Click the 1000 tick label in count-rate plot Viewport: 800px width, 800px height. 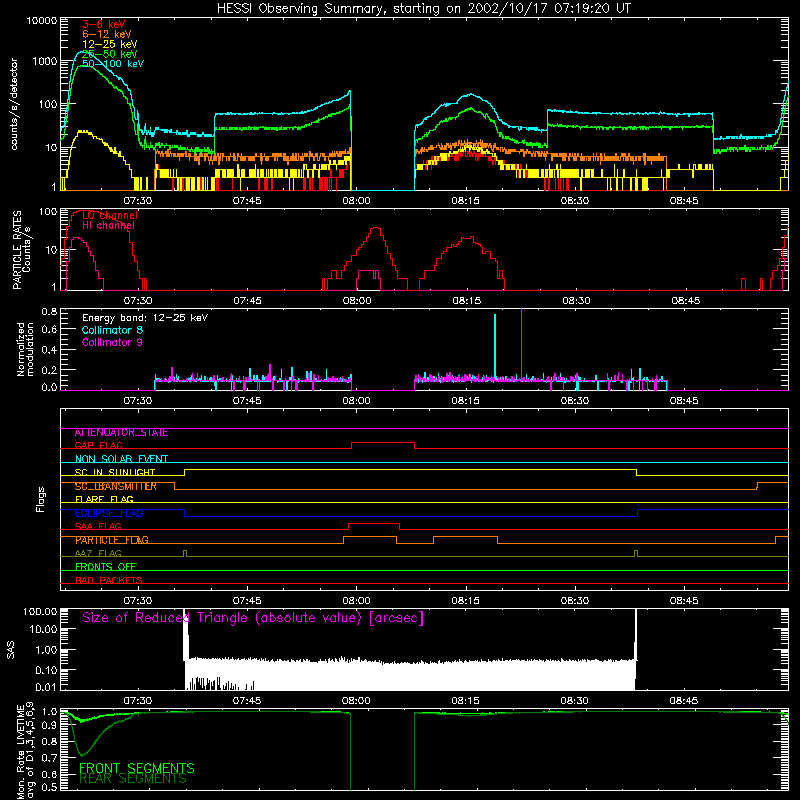[44, 61]
